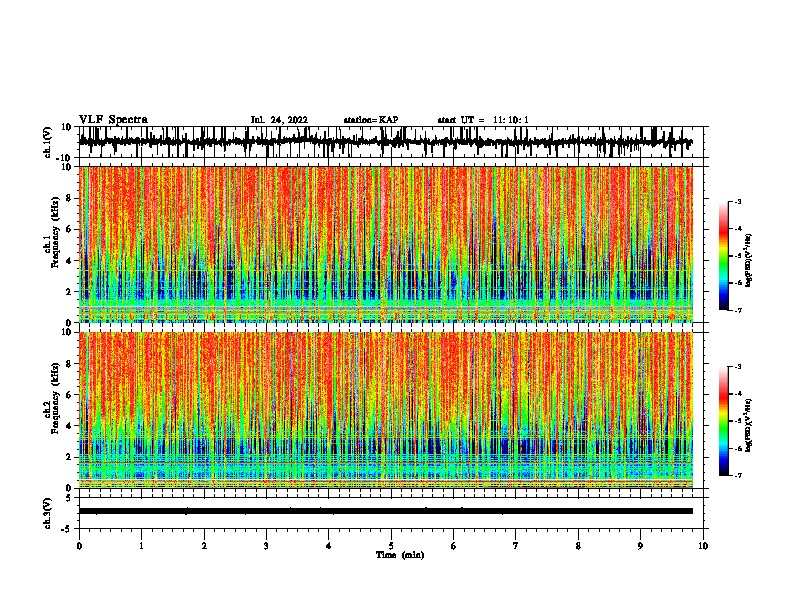Click the ch.2 frequency spectrogram panel
The height and width of the screenshot is (612, 792).
(385, 410)
